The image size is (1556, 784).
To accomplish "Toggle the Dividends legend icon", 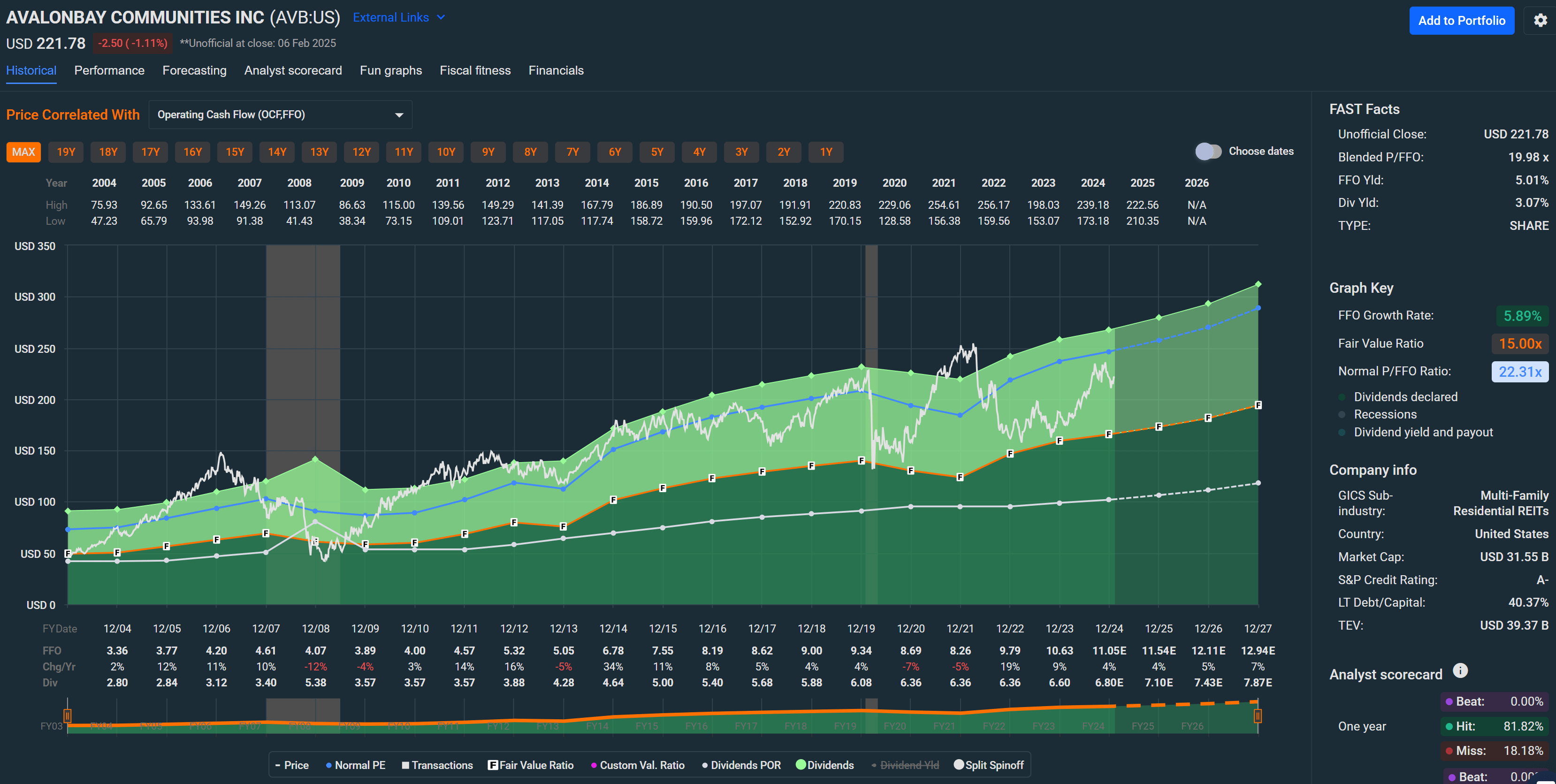I will 801,765.
